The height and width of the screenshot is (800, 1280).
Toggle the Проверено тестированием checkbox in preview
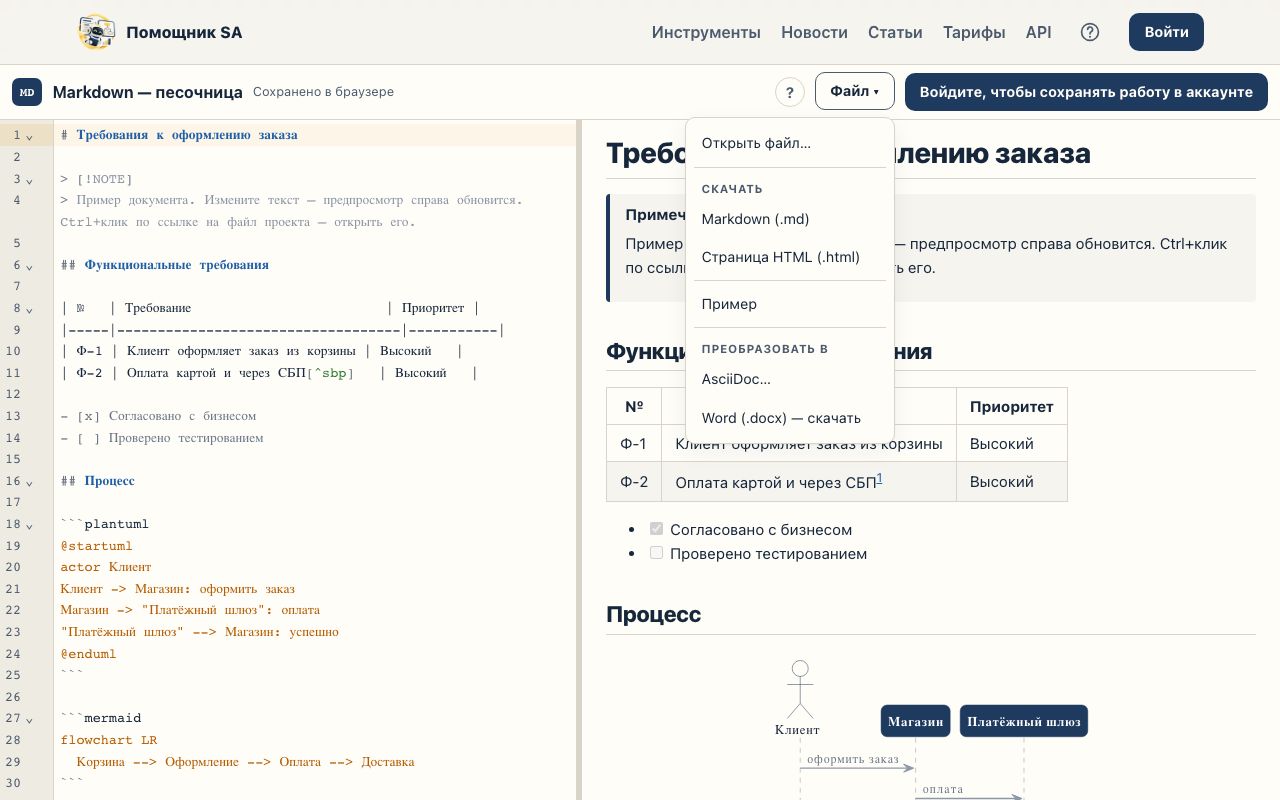[656, 553]
